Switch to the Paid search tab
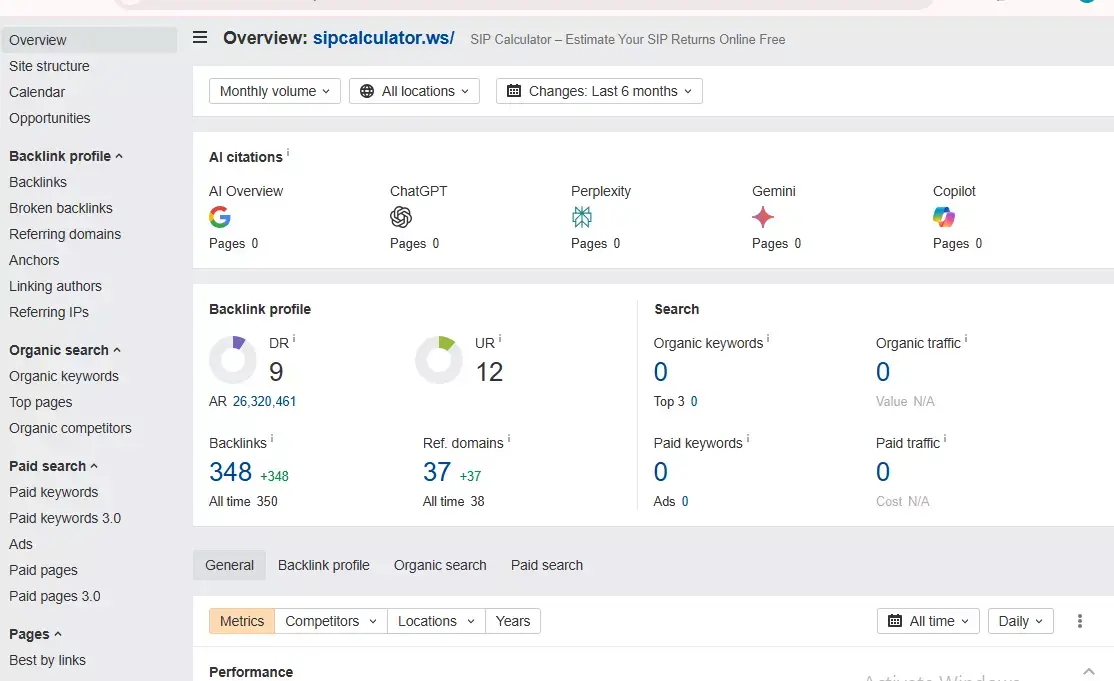Image resolution: width=1114 pixels, height=681 pixels. tap(547, 565)
